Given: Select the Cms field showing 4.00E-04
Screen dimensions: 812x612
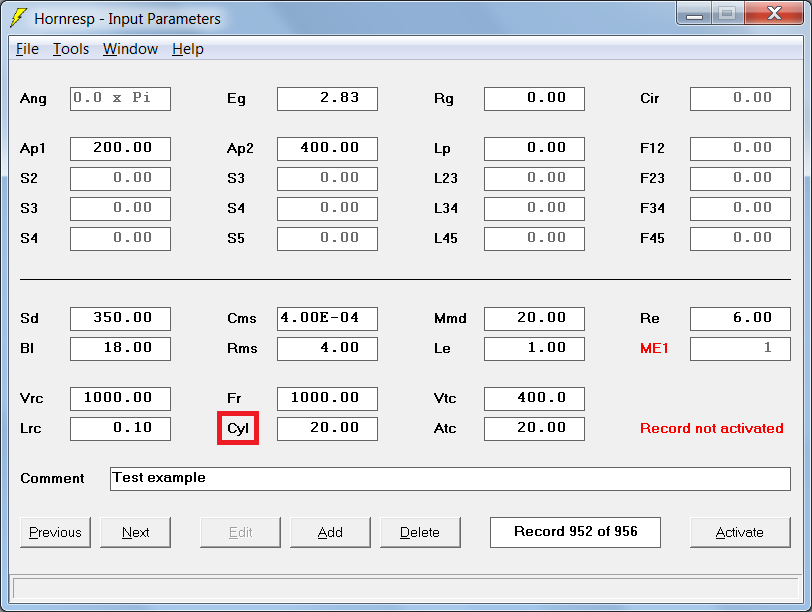Looking at the screenshot, I should pyautogui.click(x=327, y=318).
